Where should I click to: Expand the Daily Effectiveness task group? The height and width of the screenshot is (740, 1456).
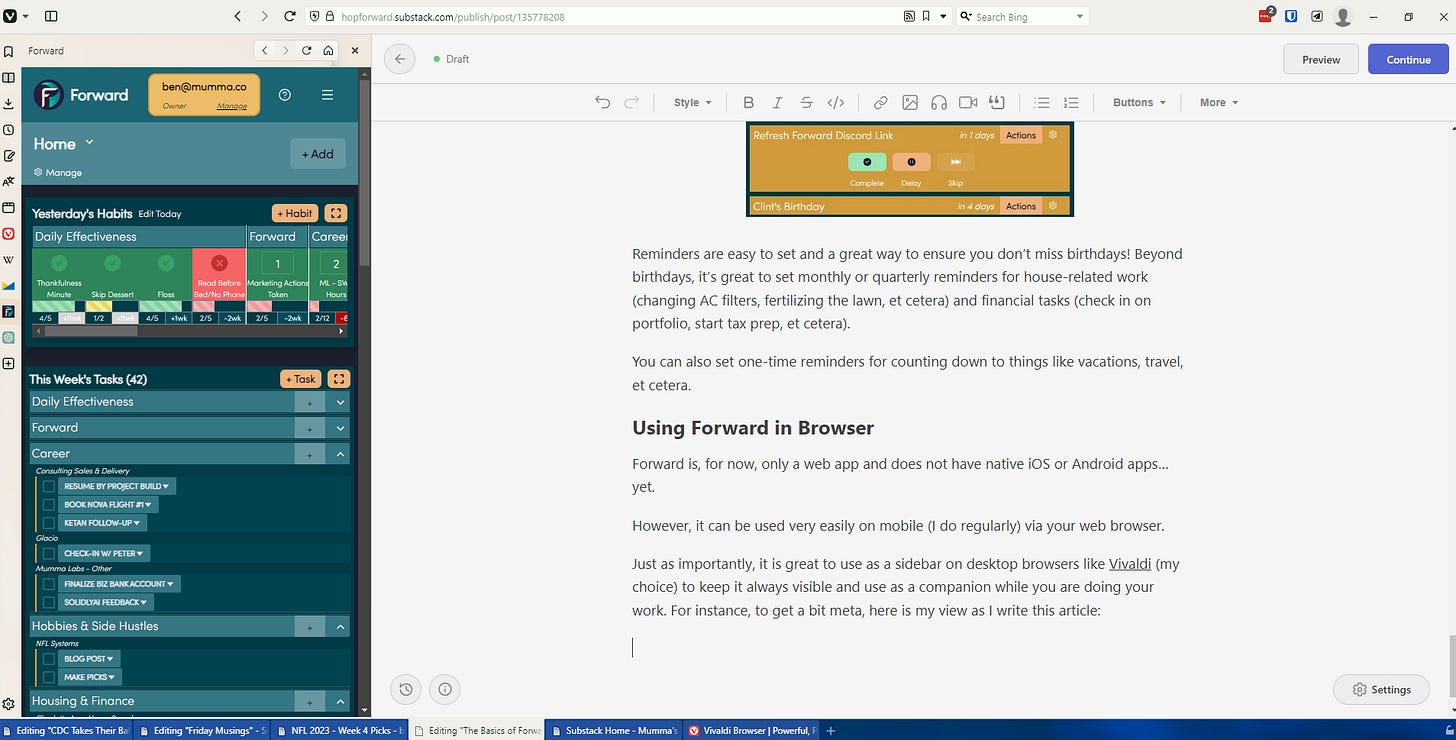coord(340,402)
